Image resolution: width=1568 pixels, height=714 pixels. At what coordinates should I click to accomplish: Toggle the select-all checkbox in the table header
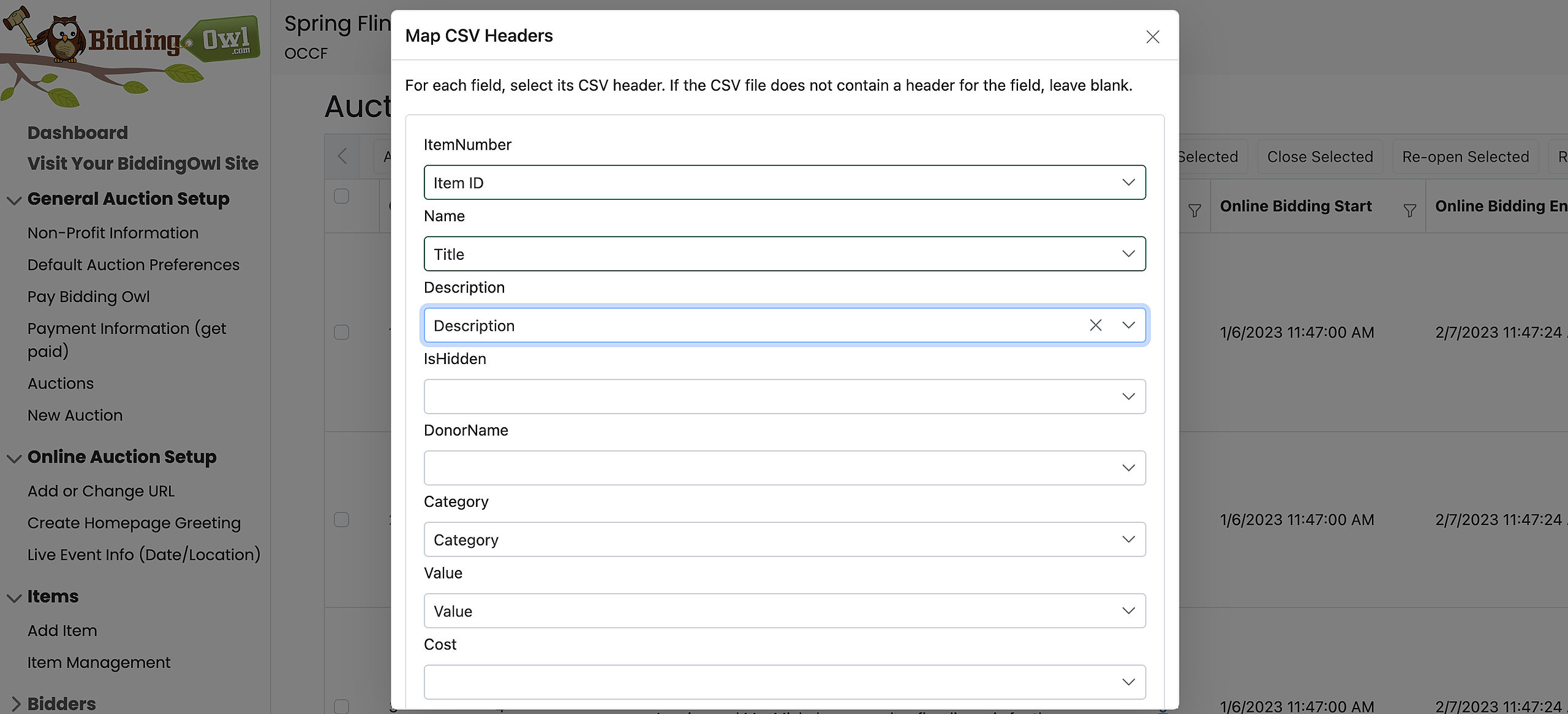341,196
